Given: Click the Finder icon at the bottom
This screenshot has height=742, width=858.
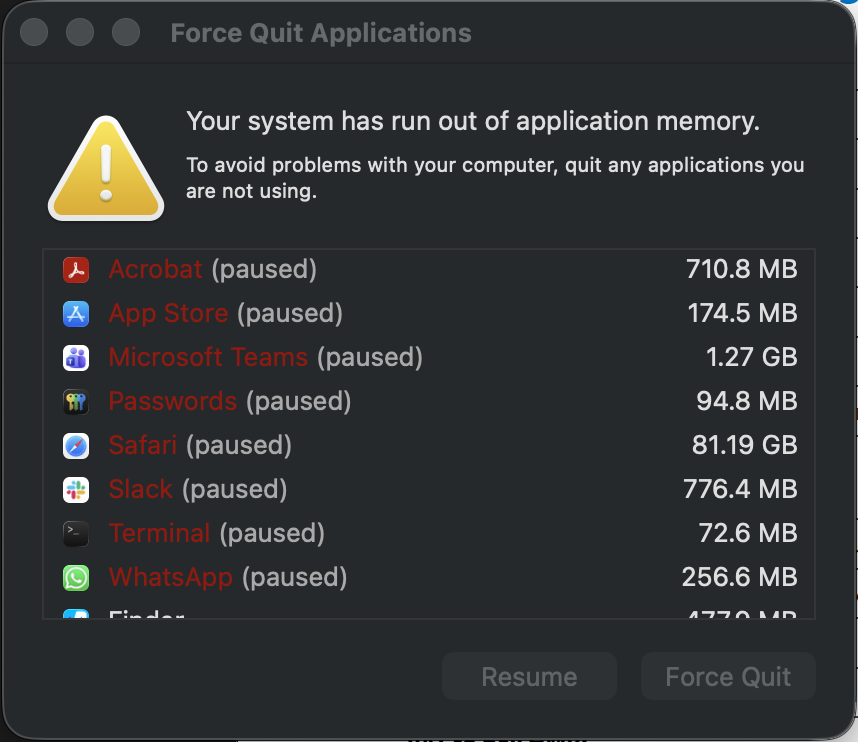Looking at the screenshot, I should point(76,615).
